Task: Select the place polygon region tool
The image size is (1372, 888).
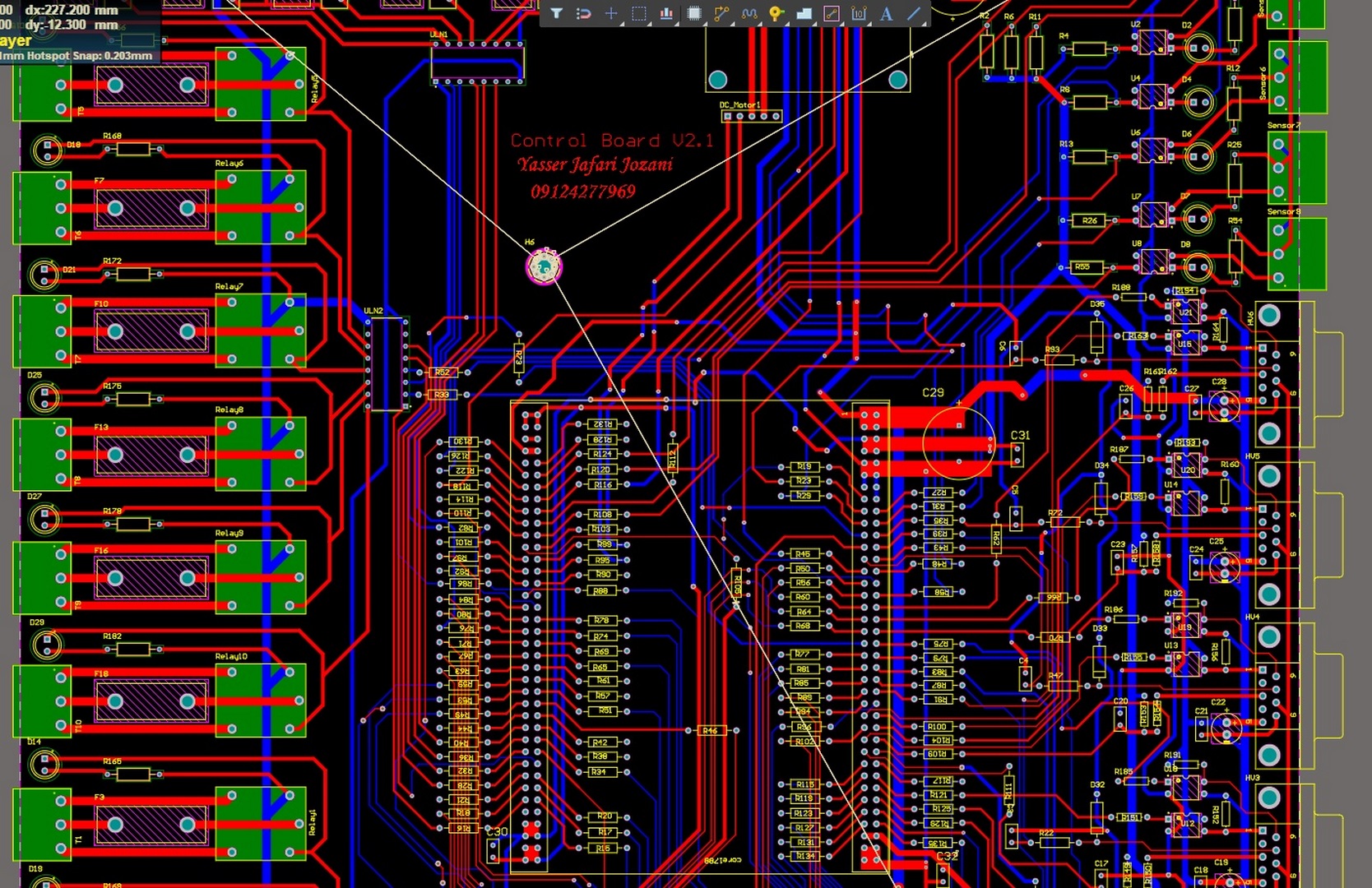Action: tap(804, 13)
